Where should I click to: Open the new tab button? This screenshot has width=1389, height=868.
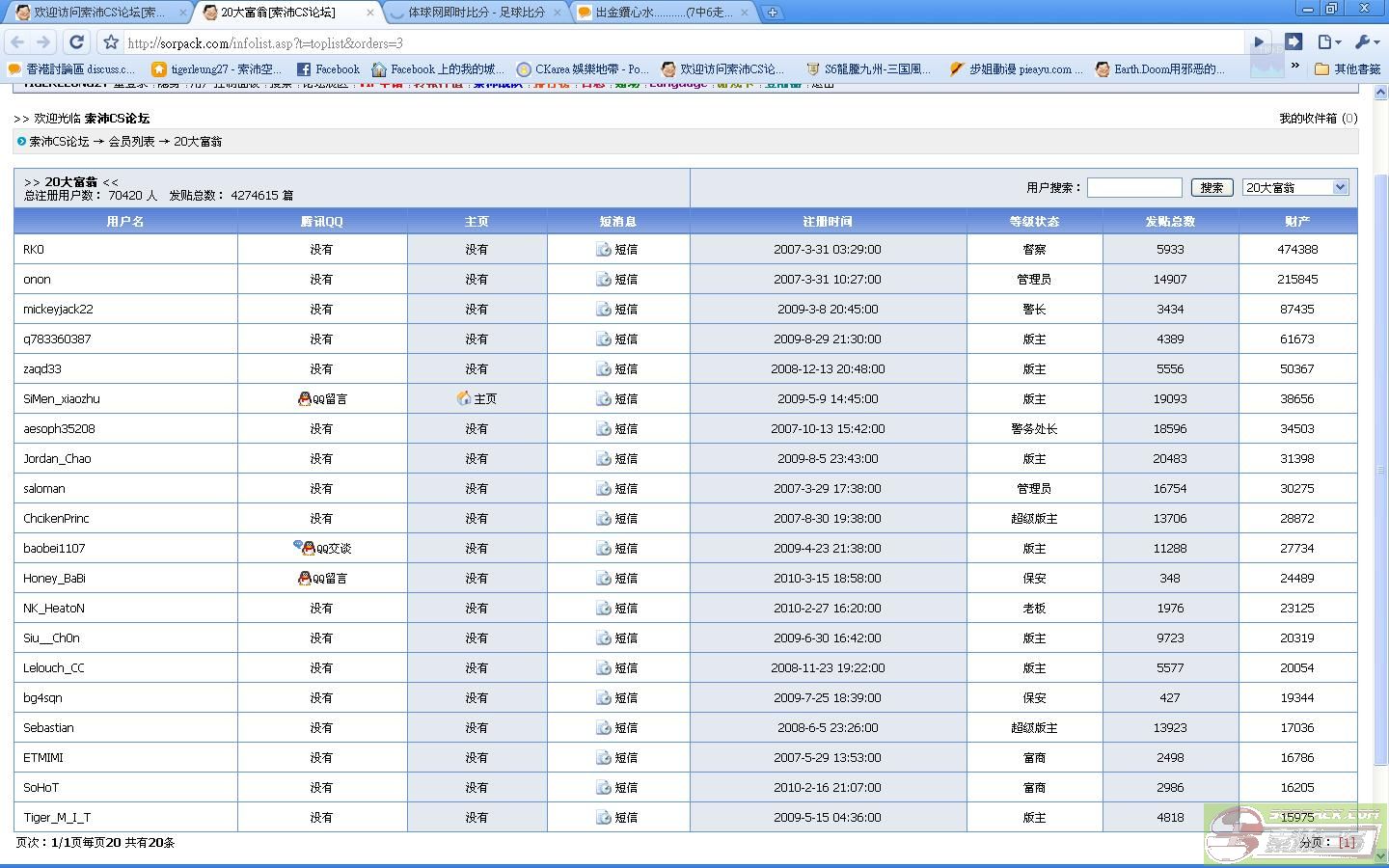tap(772, 13)
